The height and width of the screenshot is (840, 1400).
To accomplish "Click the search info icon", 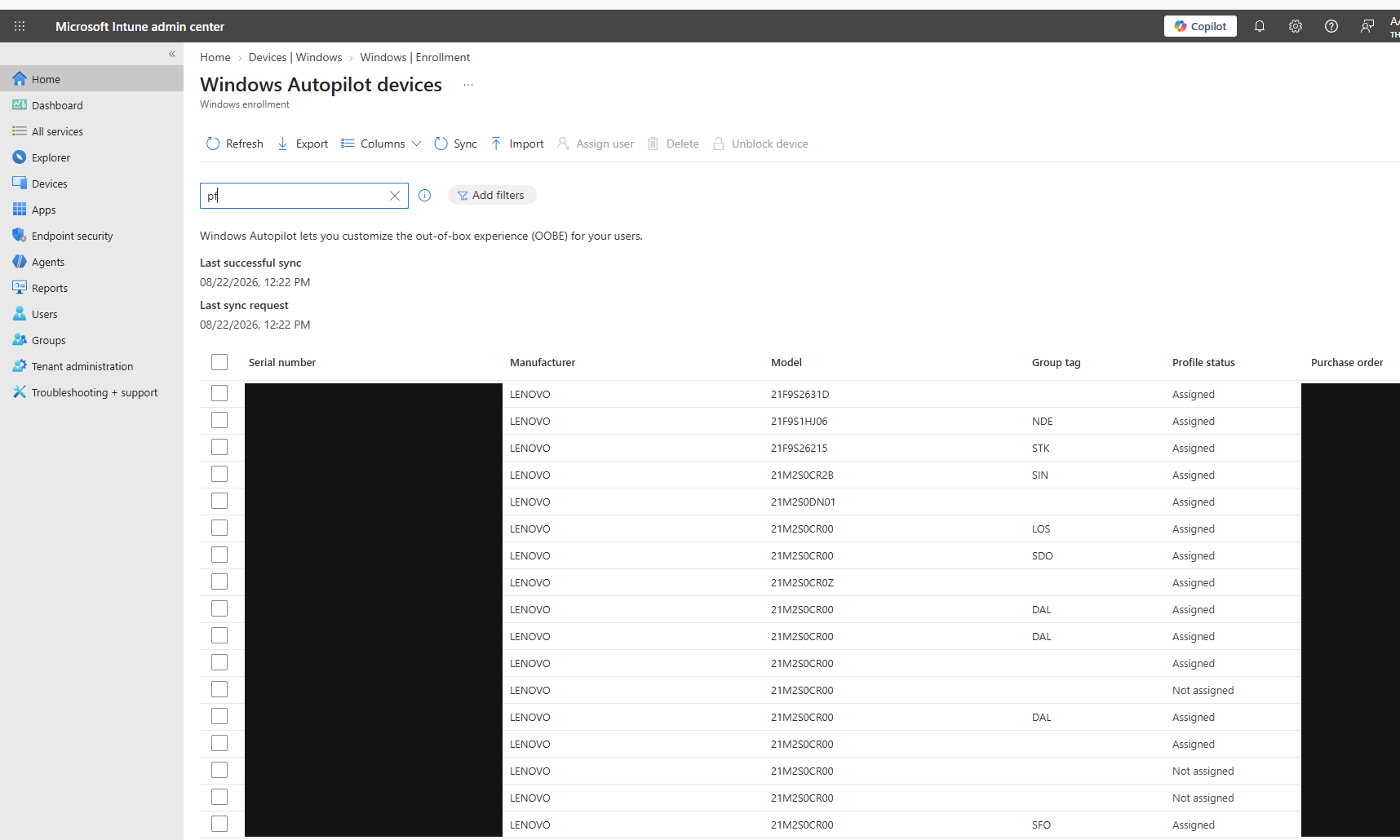I will (425, 195).
